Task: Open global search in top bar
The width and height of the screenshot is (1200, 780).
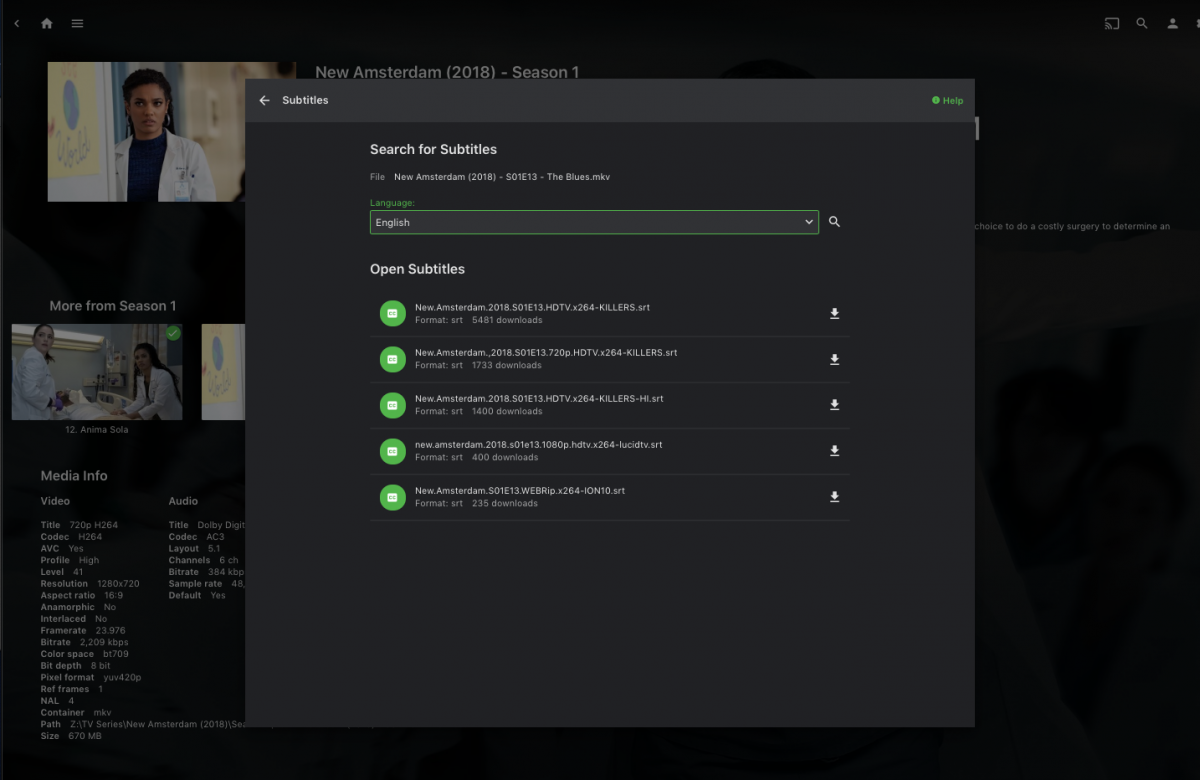Action: (1142, 23)
